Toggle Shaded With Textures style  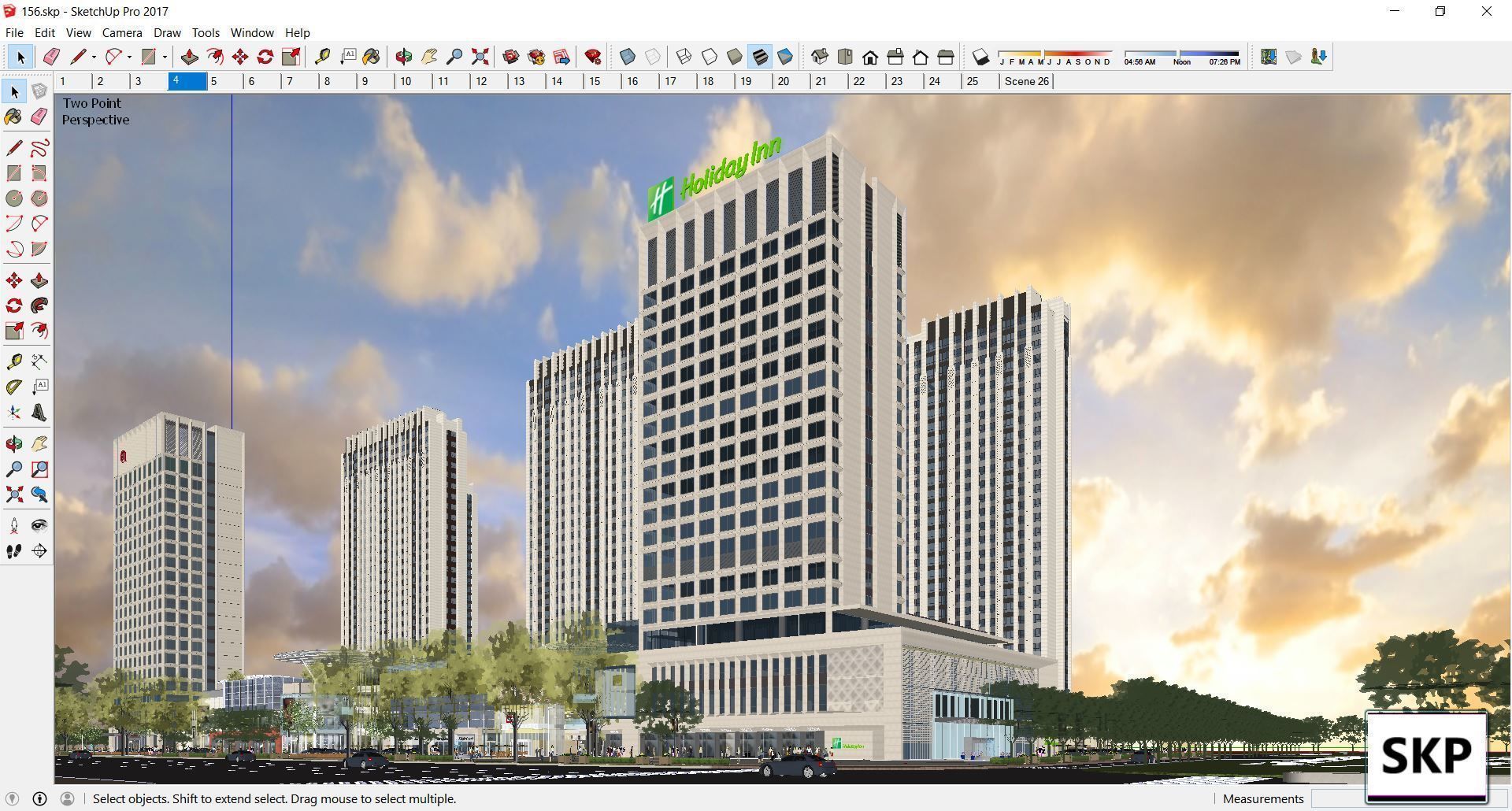[x=760, y=57]
